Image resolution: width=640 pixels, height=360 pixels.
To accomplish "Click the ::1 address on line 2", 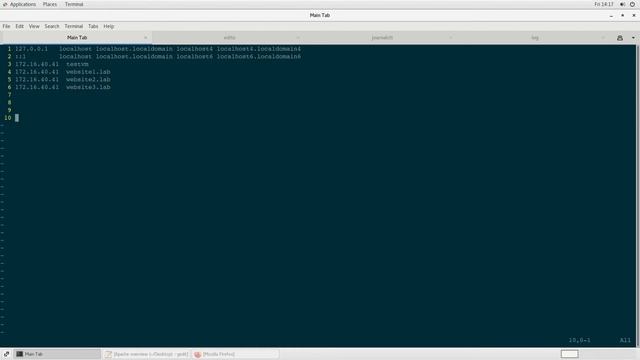I will (20, 57).
